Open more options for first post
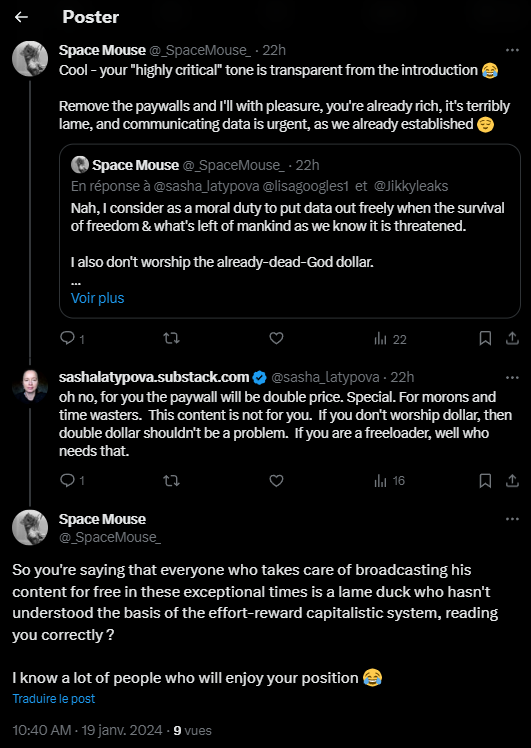531x748 pixels. pos(512,50)
